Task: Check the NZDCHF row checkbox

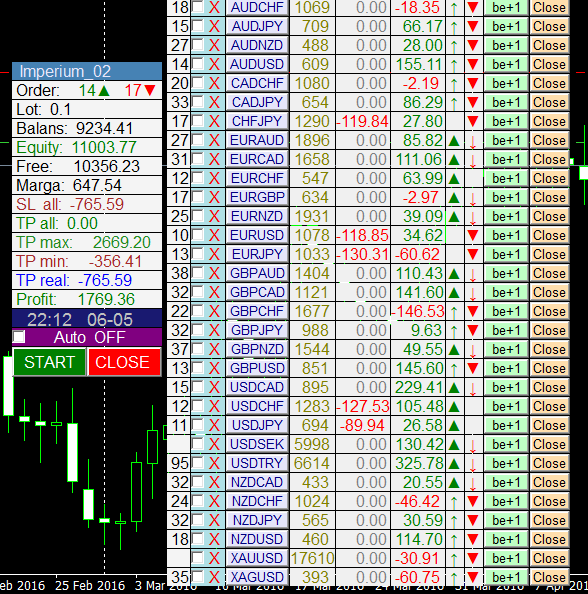Action: [198, 500]
